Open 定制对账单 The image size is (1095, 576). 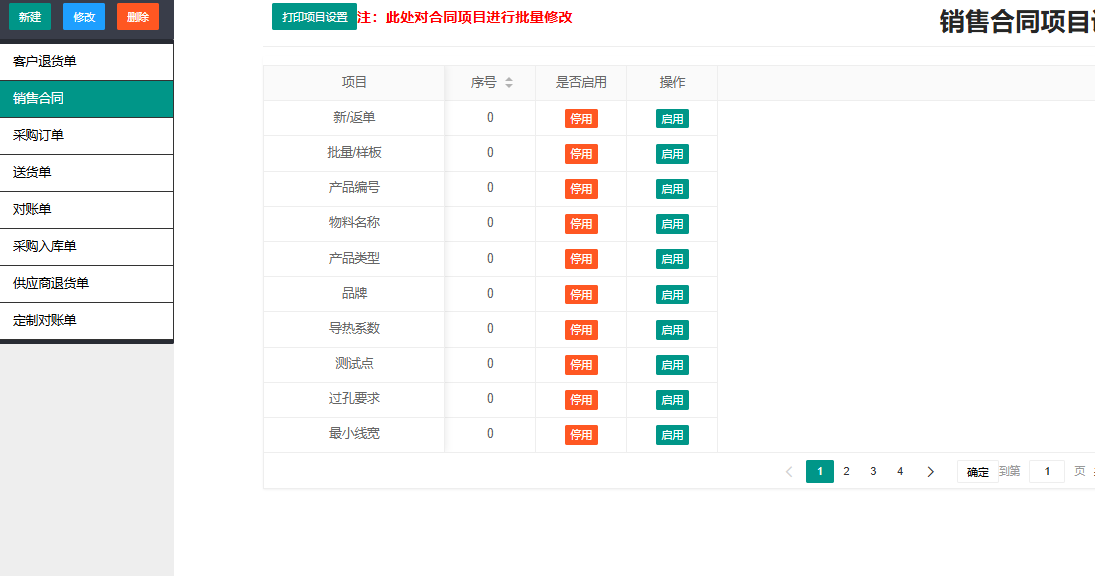point(87,320)
